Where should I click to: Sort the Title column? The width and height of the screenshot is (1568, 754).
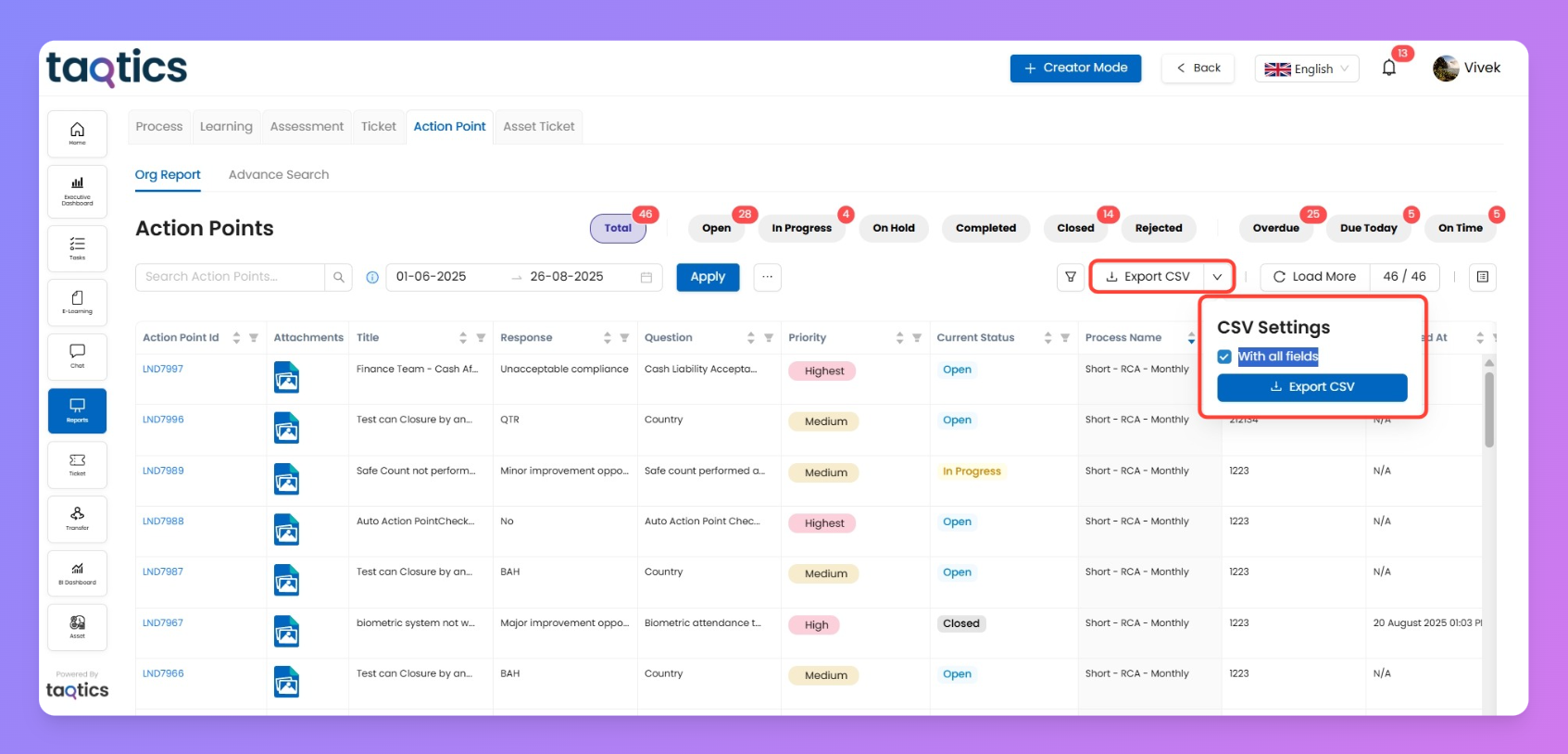(x=463, y=338)
